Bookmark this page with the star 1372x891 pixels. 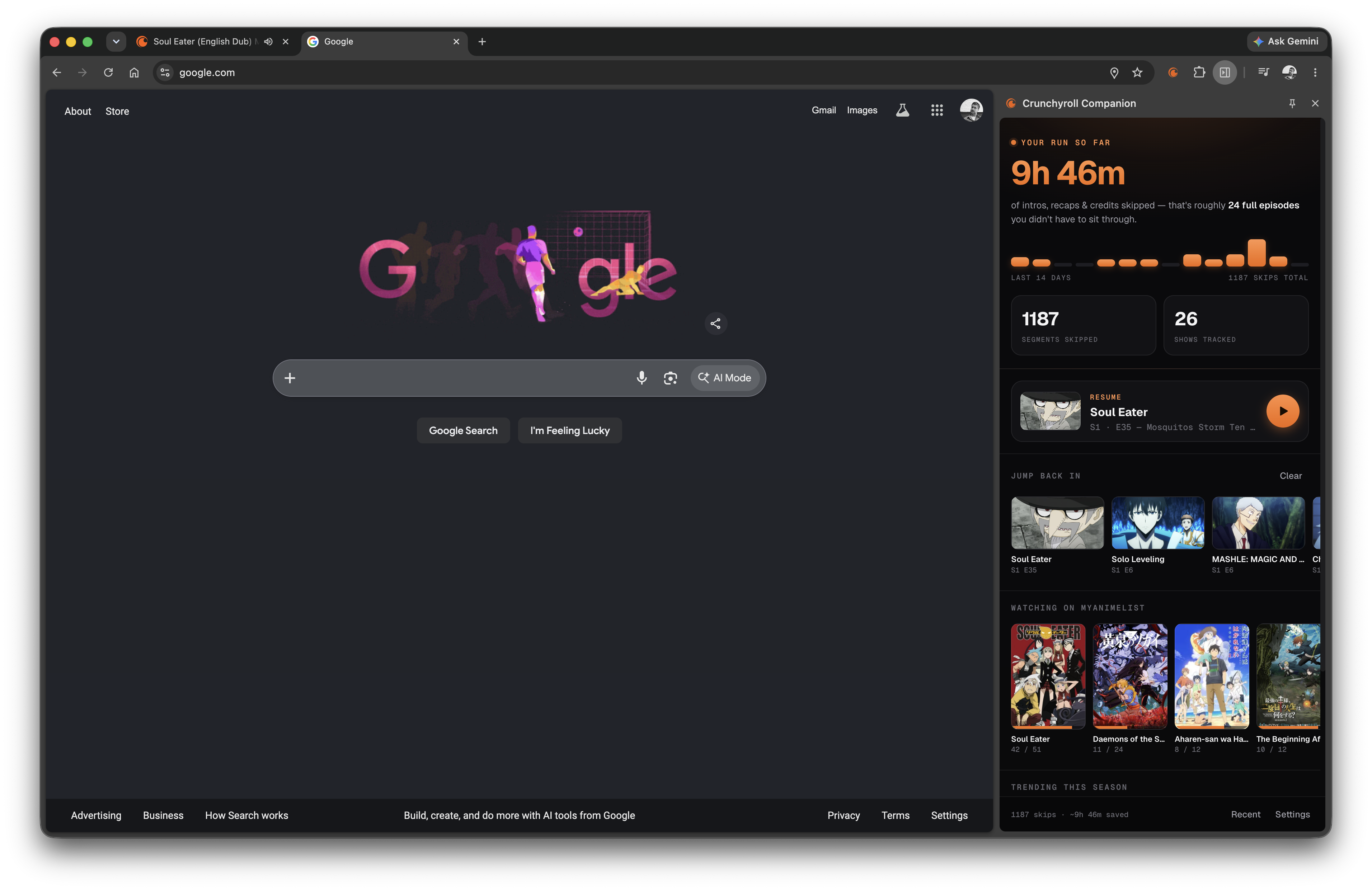(1137, 72)
